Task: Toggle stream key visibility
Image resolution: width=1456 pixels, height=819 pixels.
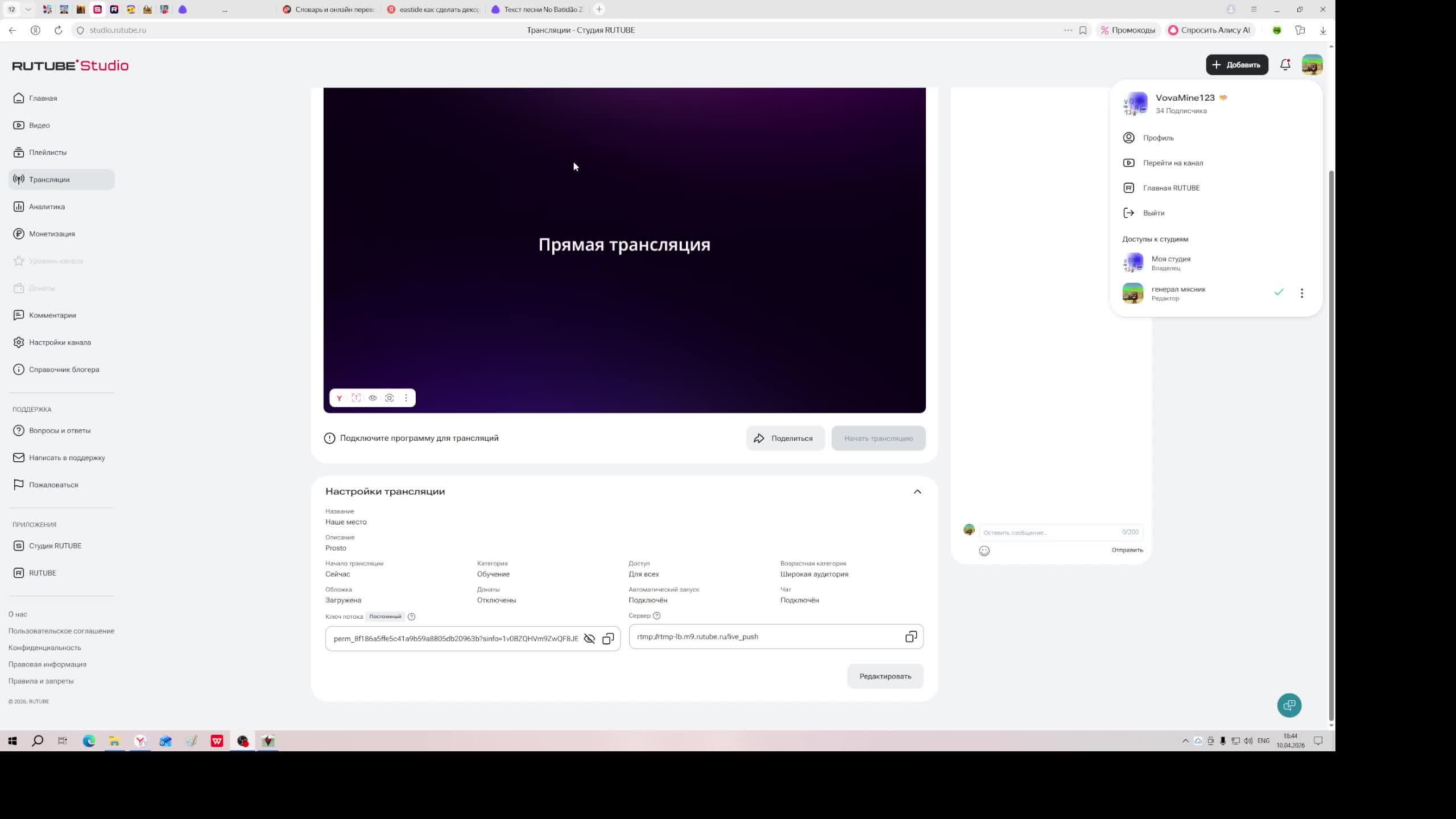Action: click(x=589, y=639)
